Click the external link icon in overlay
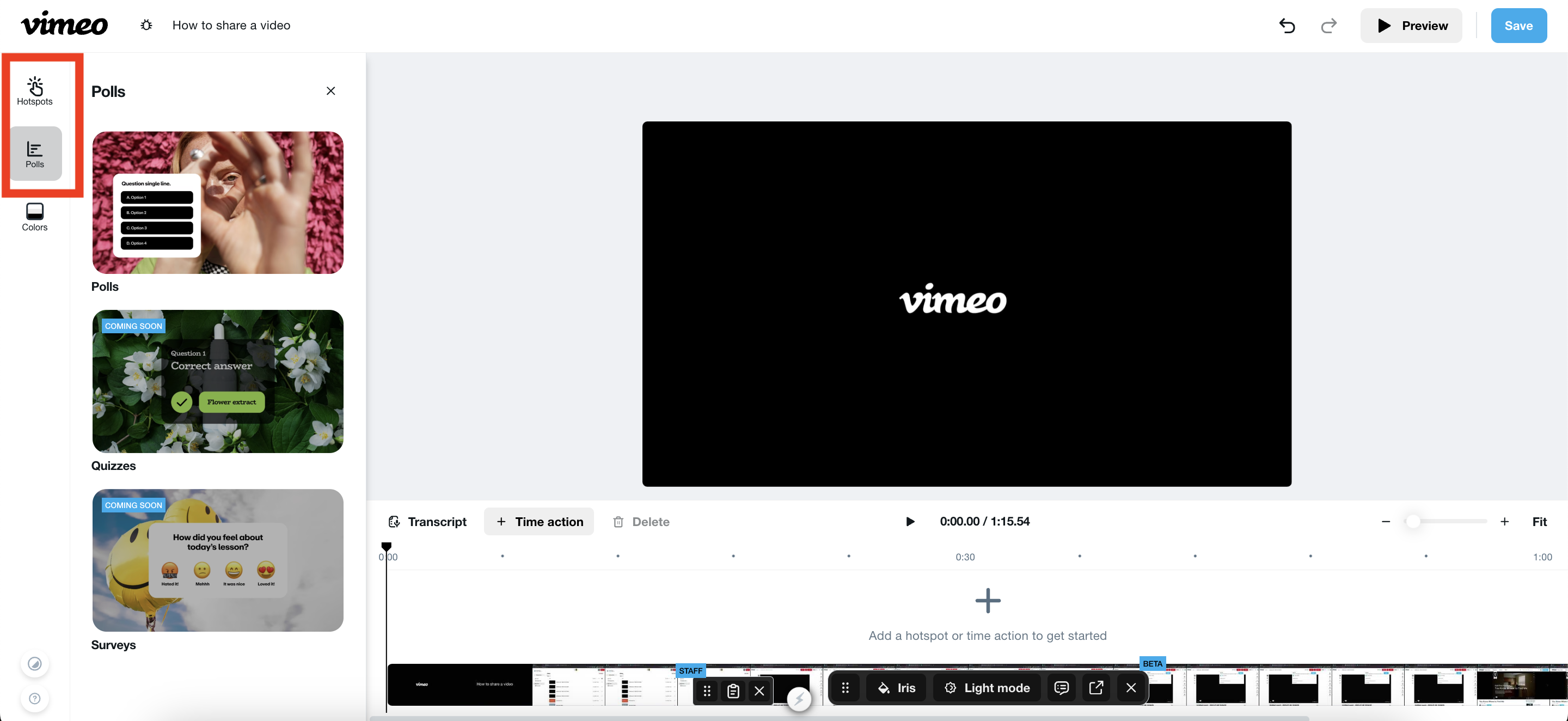 pos(1096,688)
